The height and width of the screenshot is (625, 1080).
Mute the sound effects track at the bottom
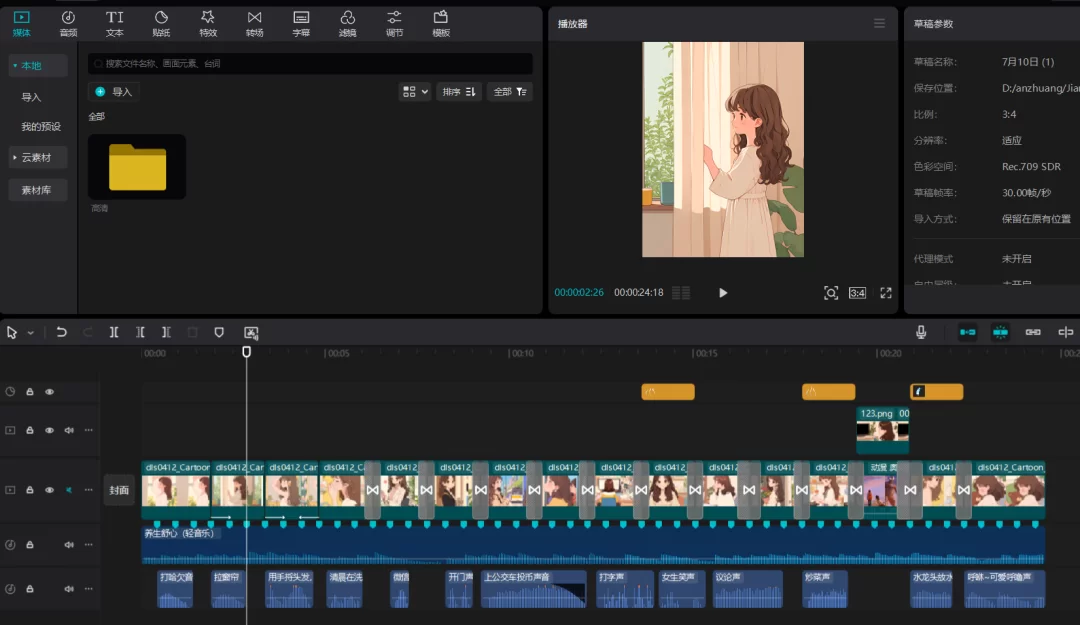point(69,589)
